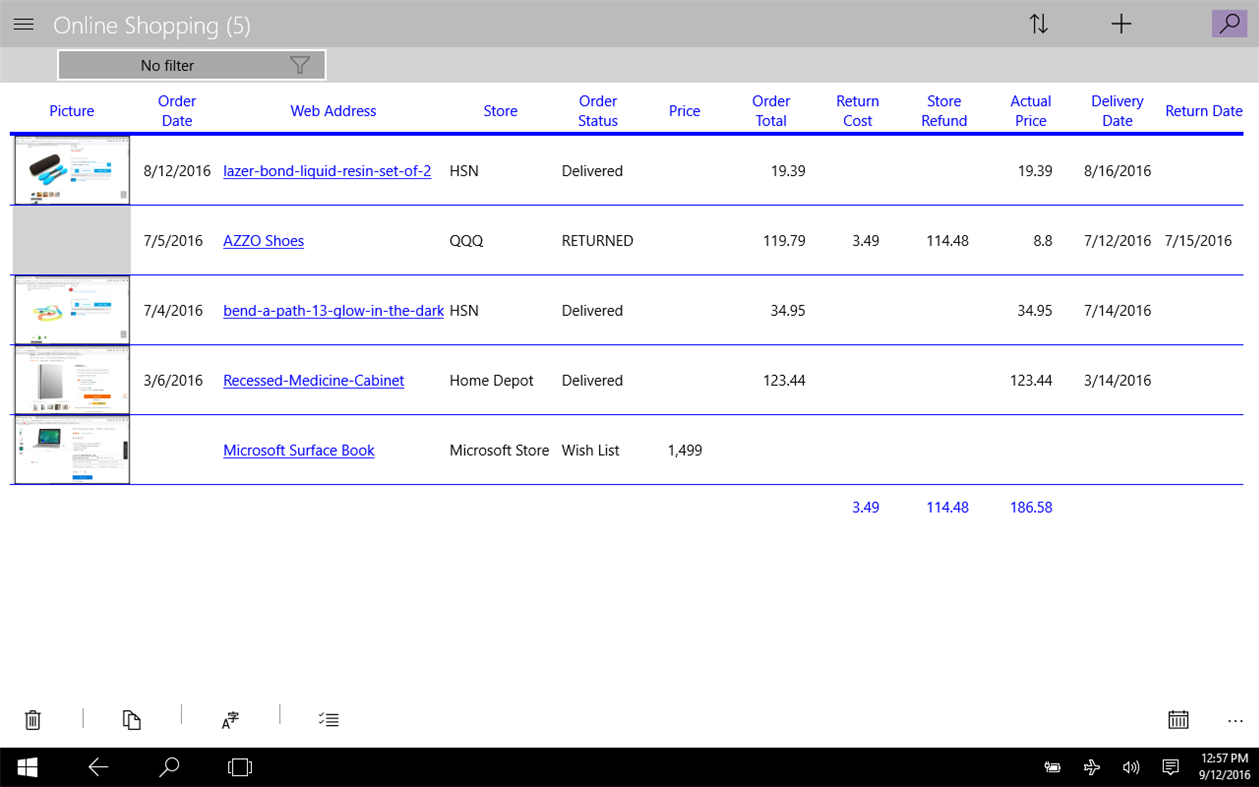Open the volume control in system tray

pos(1130,767)
